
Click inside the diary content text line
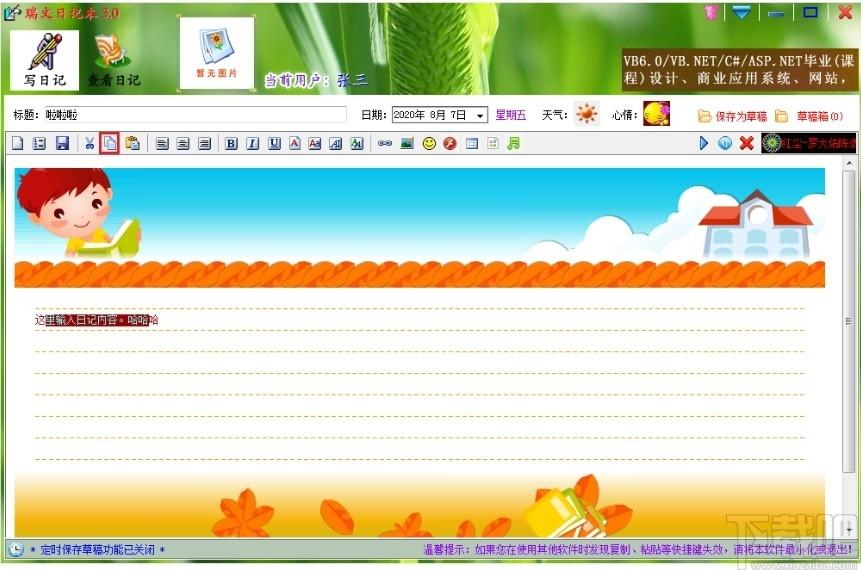(96, 320)
